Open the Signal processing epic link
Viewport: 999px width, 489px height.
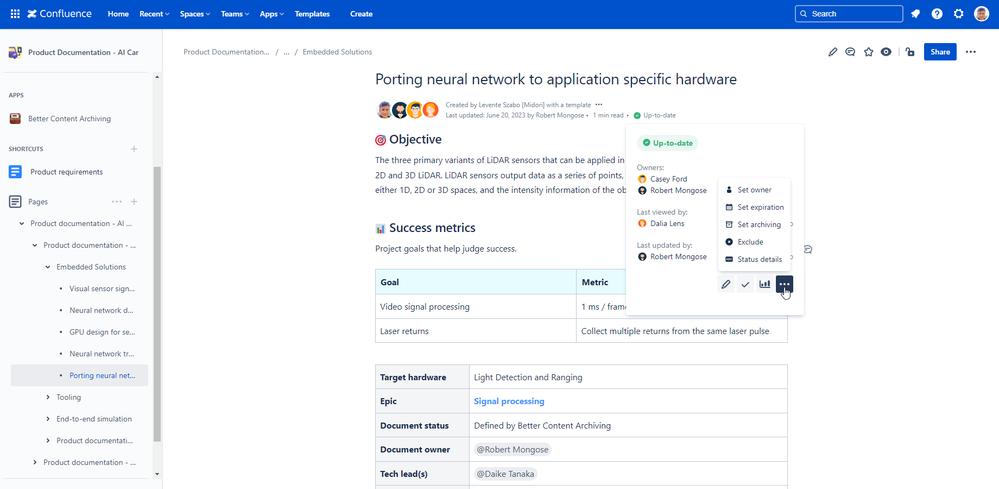coord(509,401)
